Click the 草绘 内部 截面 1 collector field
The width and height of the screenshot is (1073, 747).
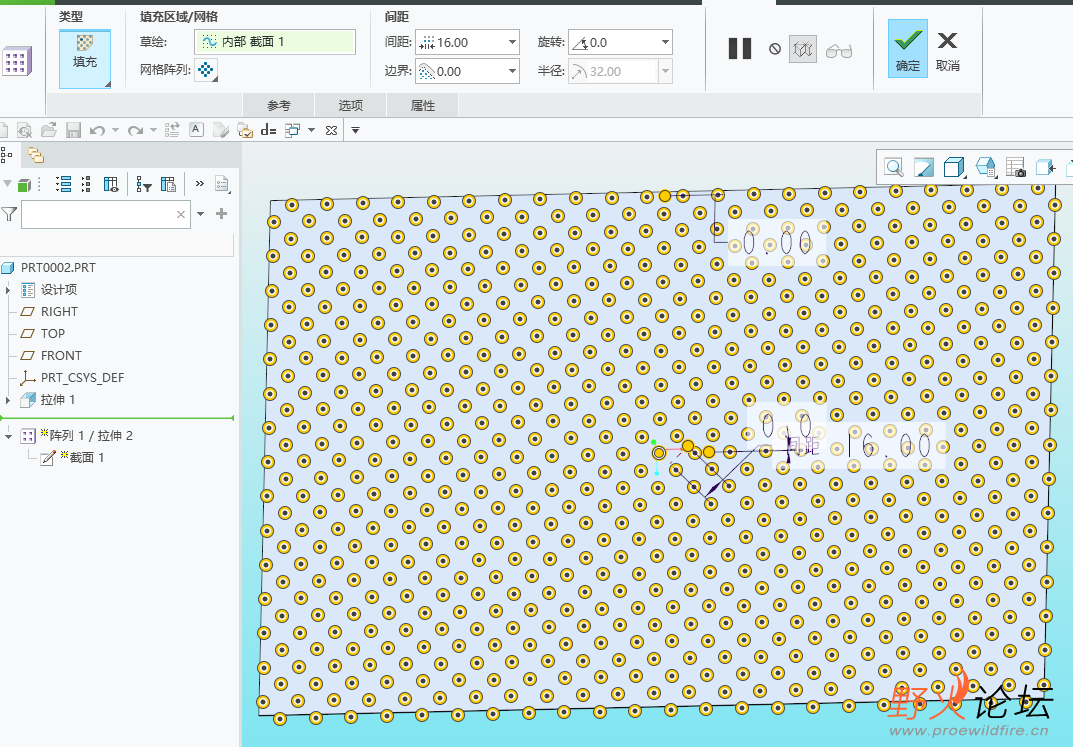(275, 42)
